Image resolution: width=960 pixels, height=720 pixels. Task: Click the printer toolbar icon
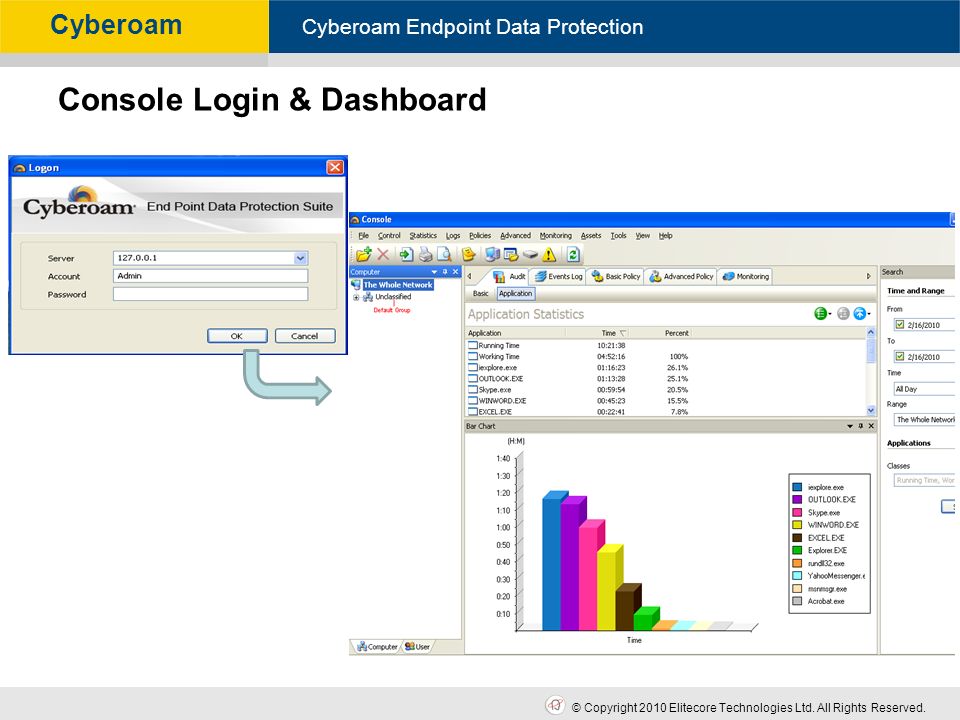(426, 254)
